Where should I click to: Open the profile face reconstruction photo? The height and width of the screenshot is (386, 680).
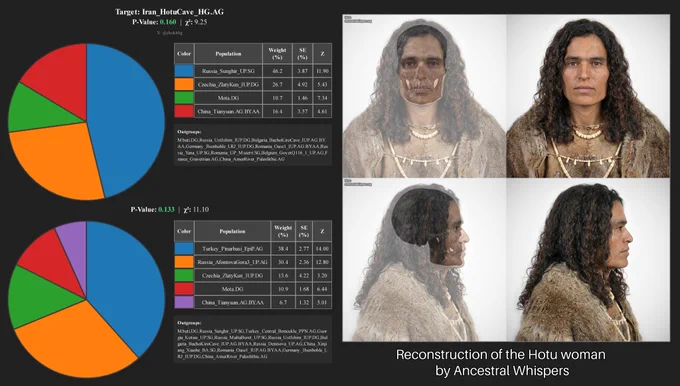pos(588,260)
